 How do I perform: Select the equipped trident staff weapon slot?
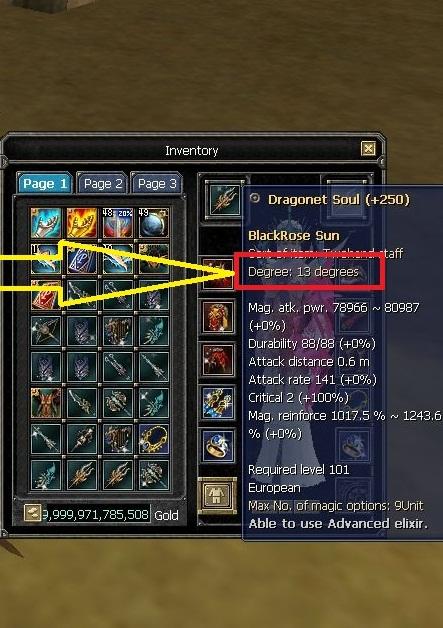pyautogui.click(x=224, y=198)
